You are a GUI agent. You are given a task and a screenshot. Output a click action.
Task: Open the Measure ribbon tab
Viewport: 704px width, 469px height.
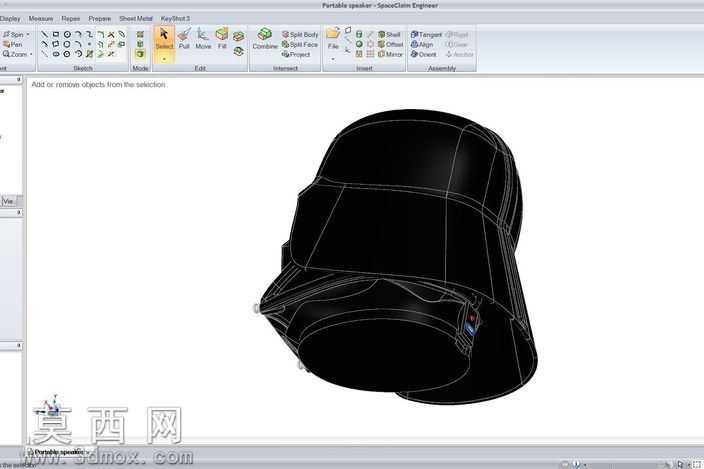point(41,18)
